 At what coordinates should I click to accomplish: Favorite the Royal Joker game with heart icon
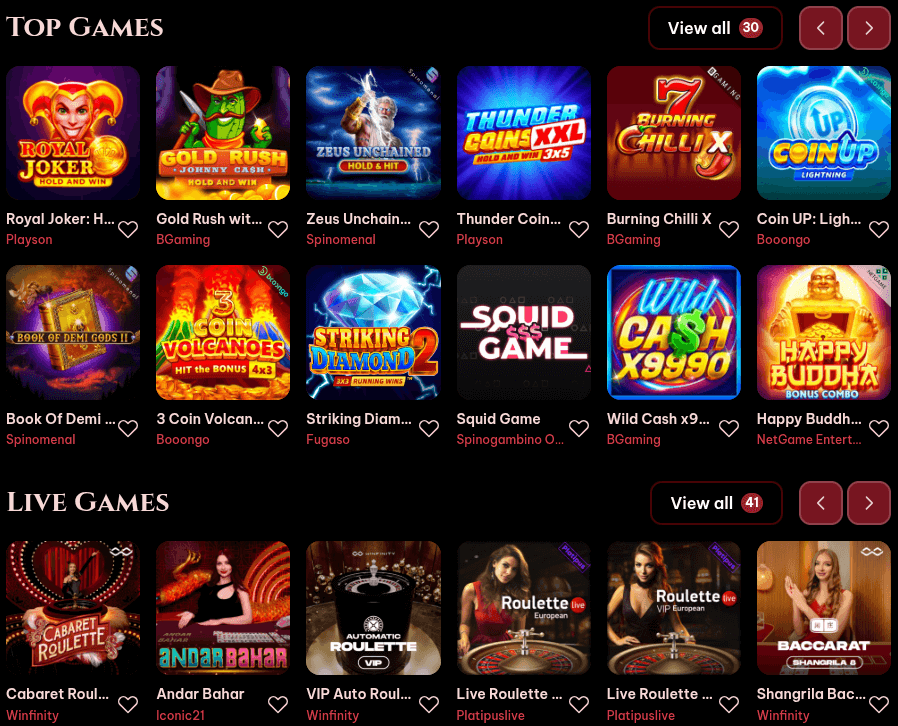(128, 230)
